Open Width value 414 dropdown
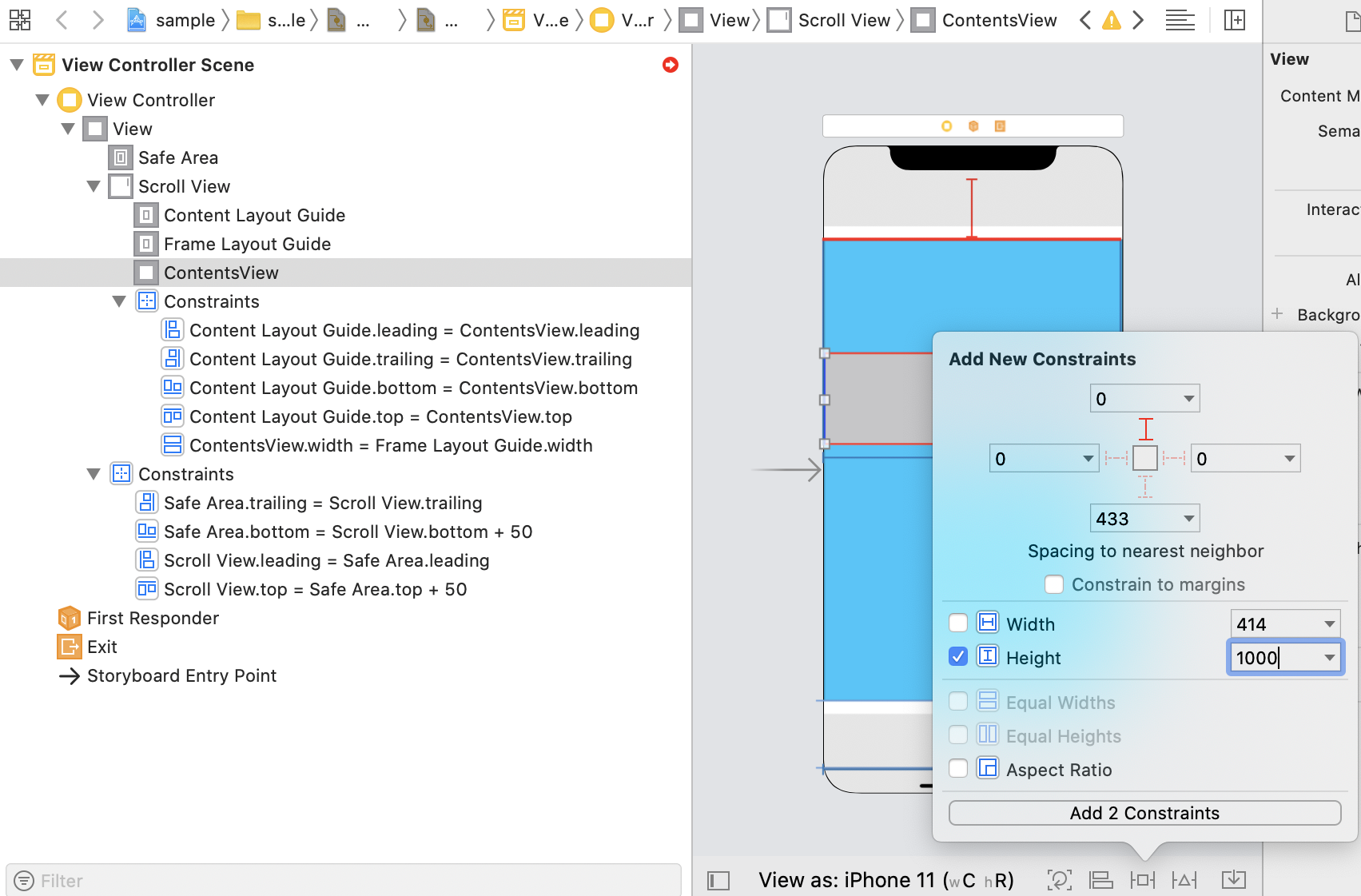 (x=1330, y=623)
